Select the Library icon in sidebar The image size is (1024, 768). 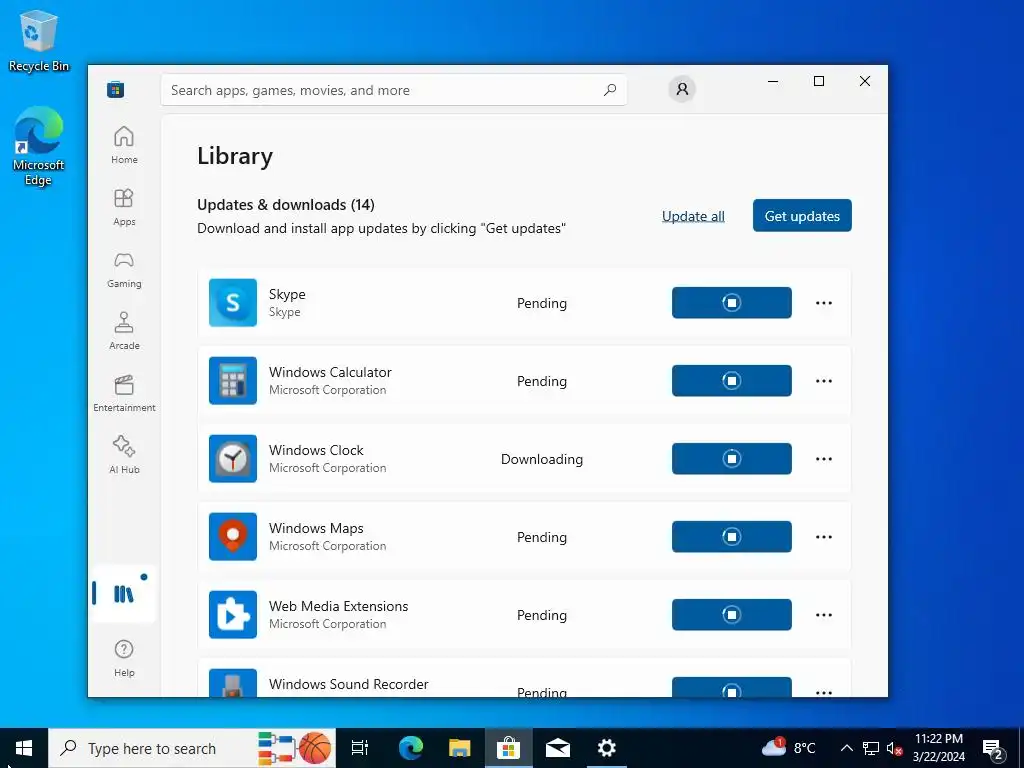pos(123,594)
